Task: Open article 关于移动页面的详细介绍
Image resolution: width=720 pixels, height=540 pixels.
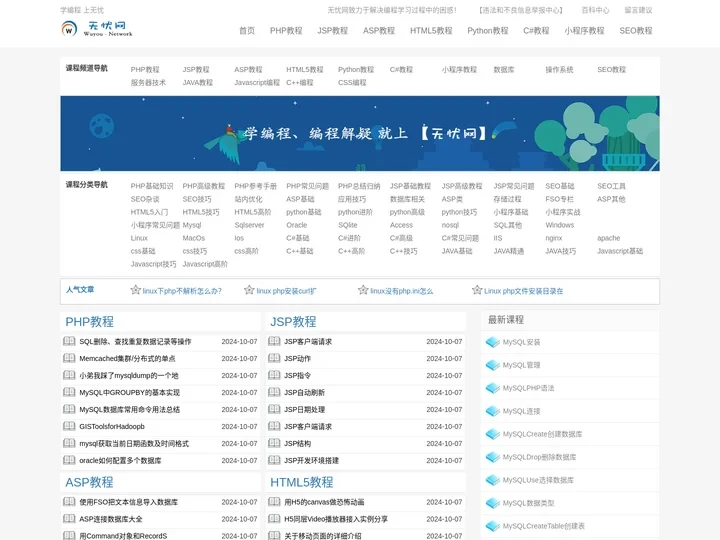Action: (323, 536)
